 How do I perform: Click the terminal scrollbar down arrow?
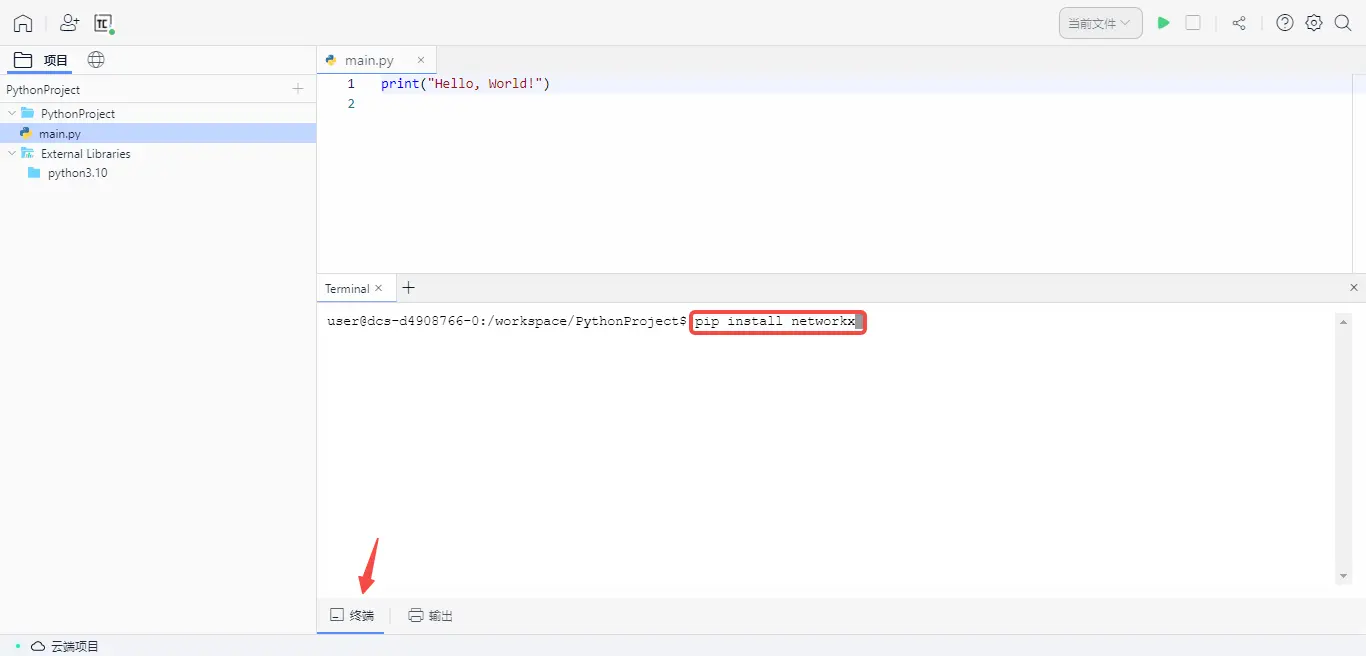click(x=1343, y=576)
